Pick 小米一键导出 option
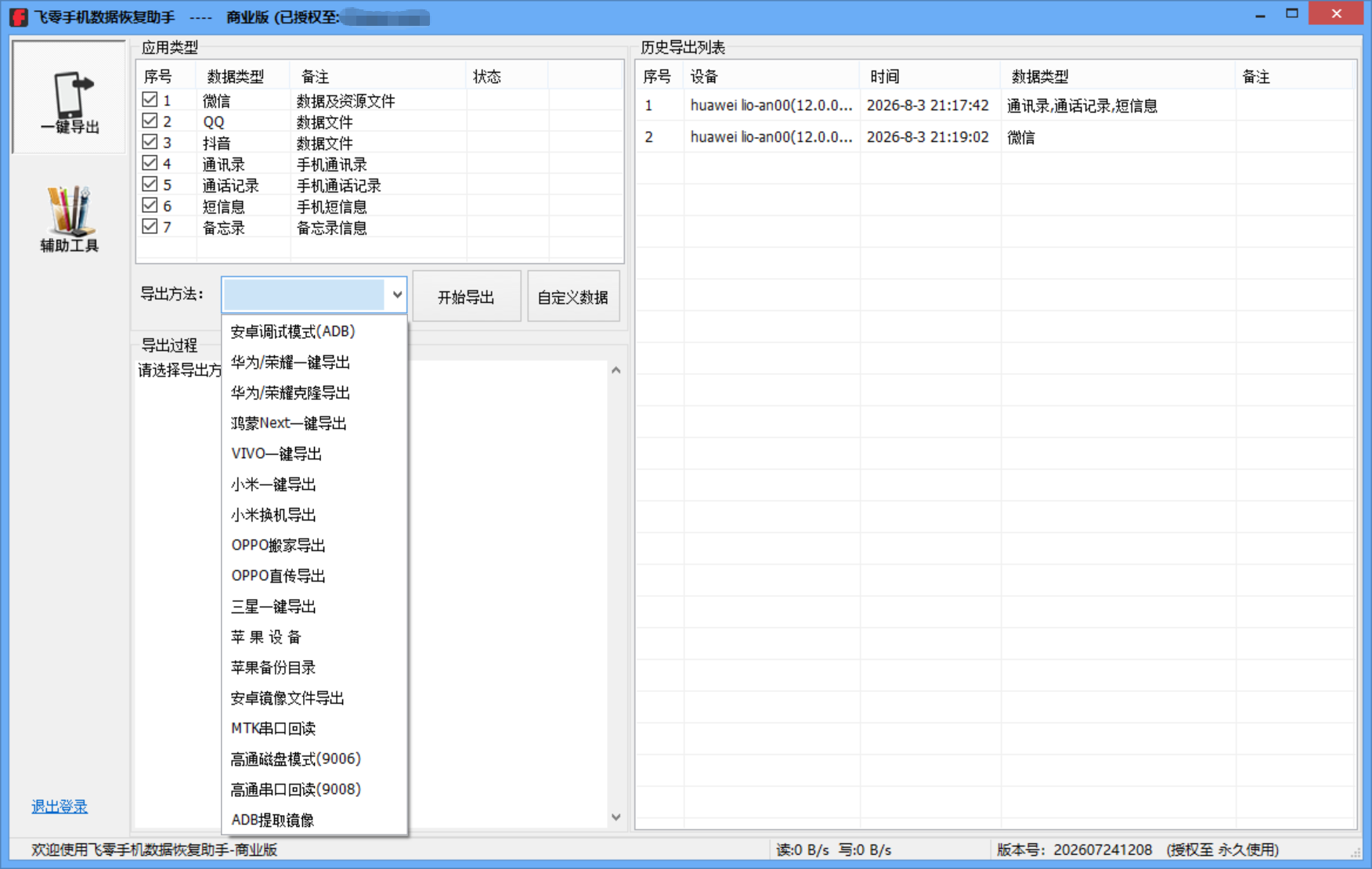Image resolution: width=1372 pixels, height=869 pixels. point(314,484)
